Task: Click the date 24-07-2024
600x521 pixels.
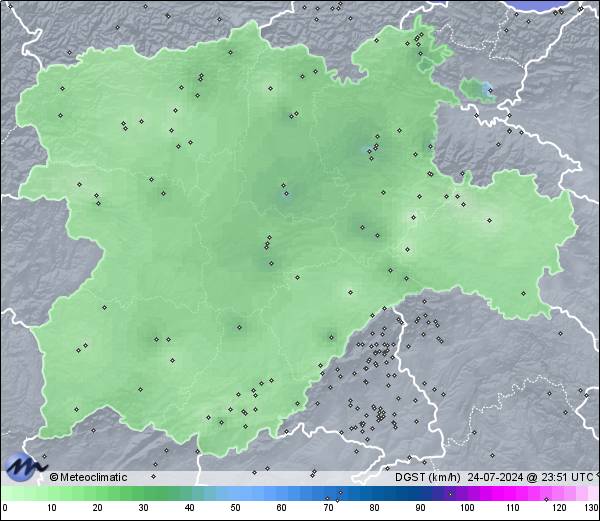Action: 495,477
